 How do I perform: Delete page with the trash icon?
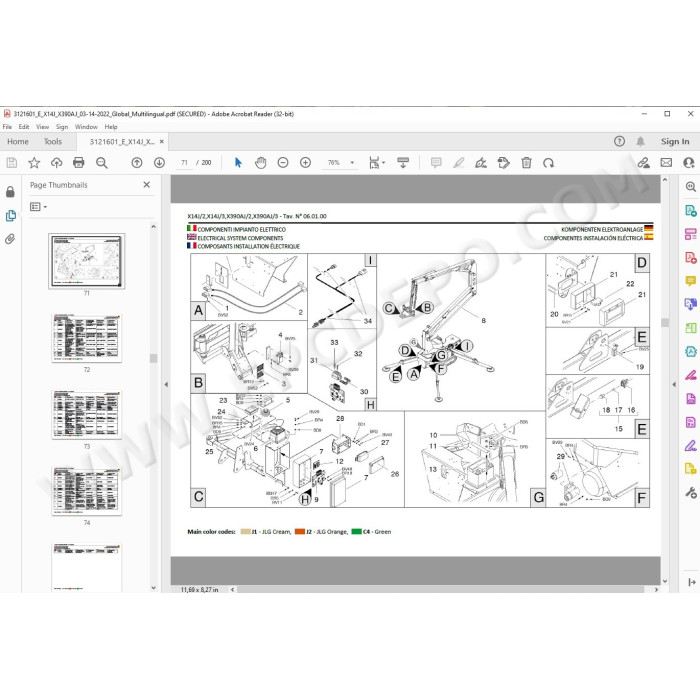tap(526, 163)
